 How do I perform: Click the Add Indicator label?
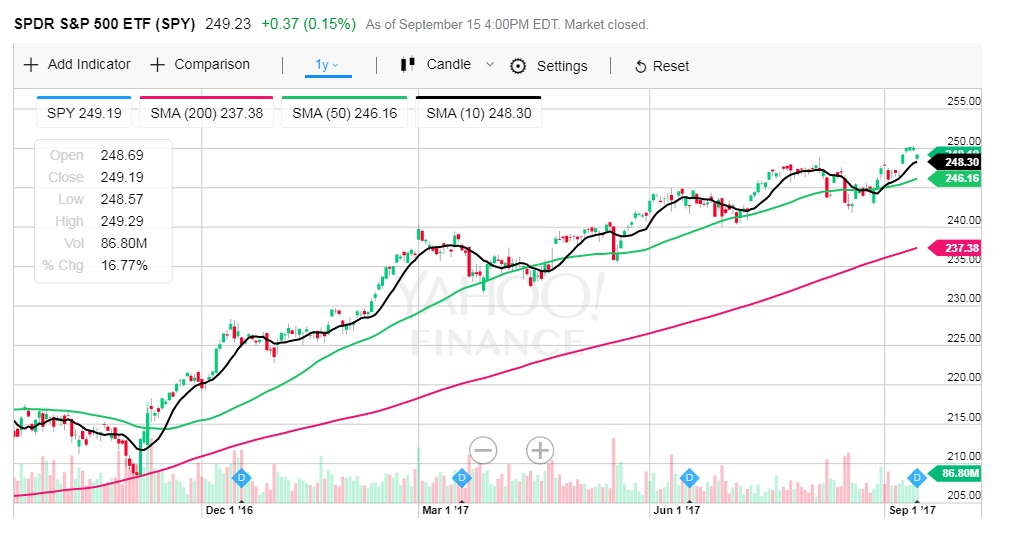[89, 64]
